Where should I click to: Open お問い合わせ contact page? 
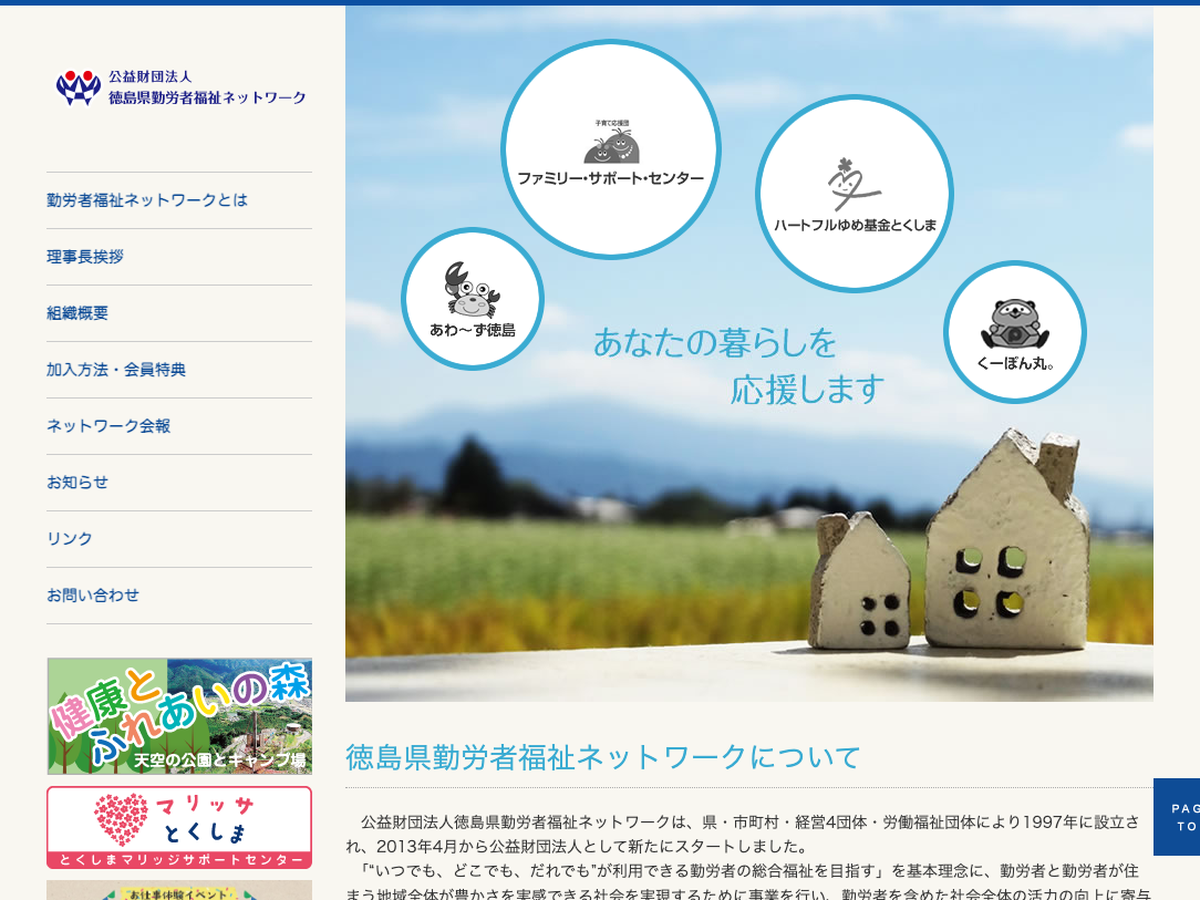point(93,595)
